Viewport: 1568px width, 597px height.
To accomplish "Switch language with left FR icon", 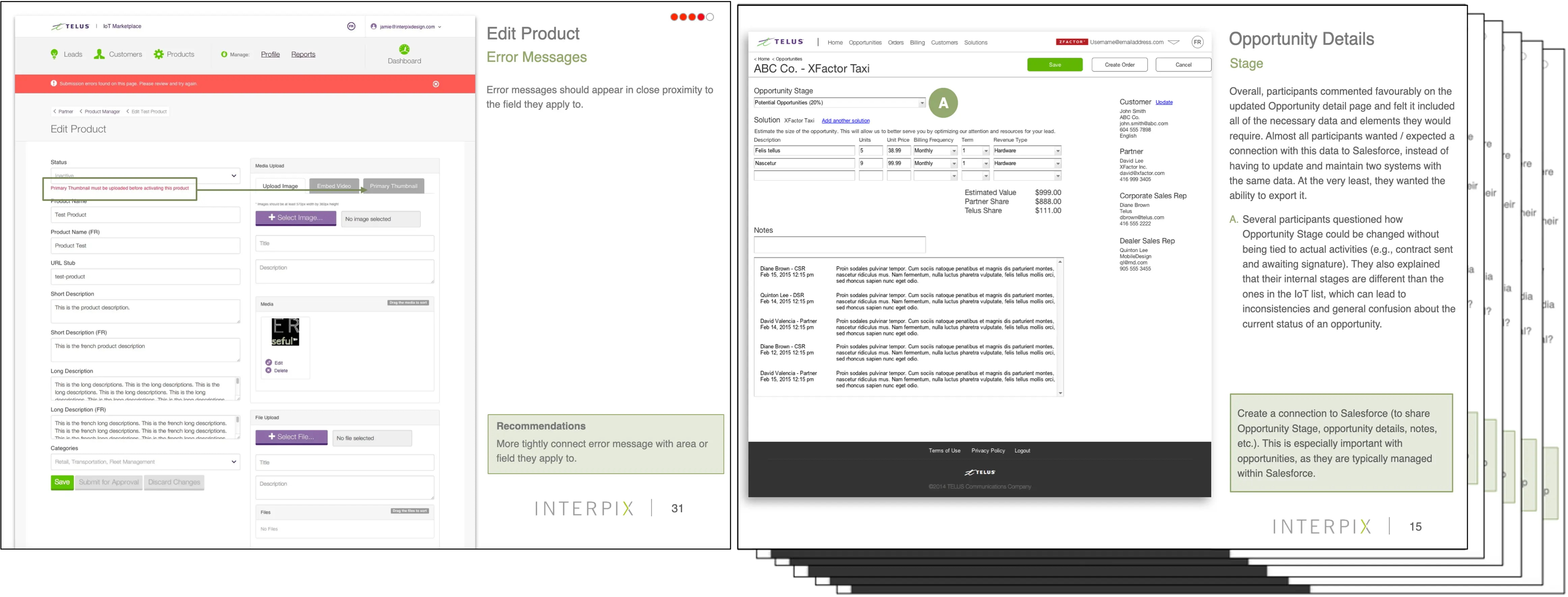I will tap(351, 26).
